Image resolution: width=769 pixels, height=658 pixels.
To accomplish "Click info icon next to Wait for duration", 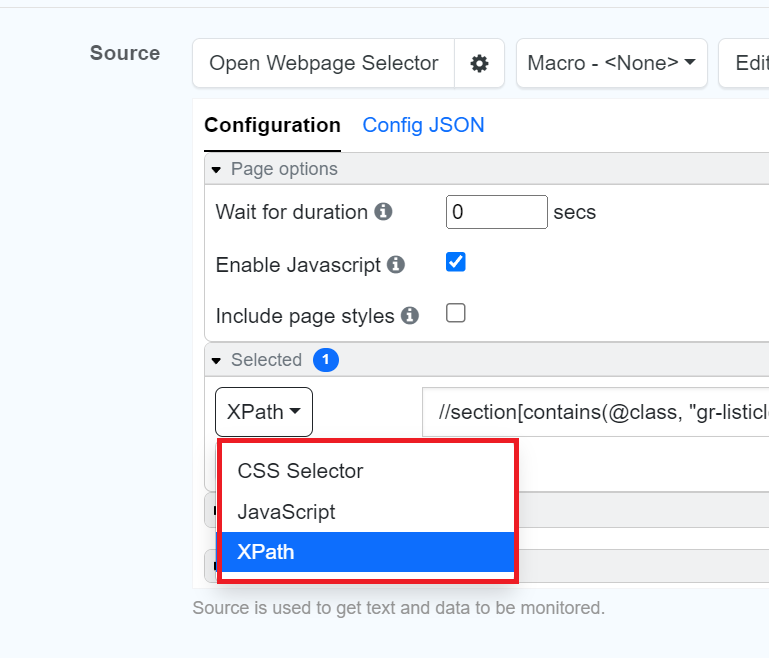I will click(383, 212).
